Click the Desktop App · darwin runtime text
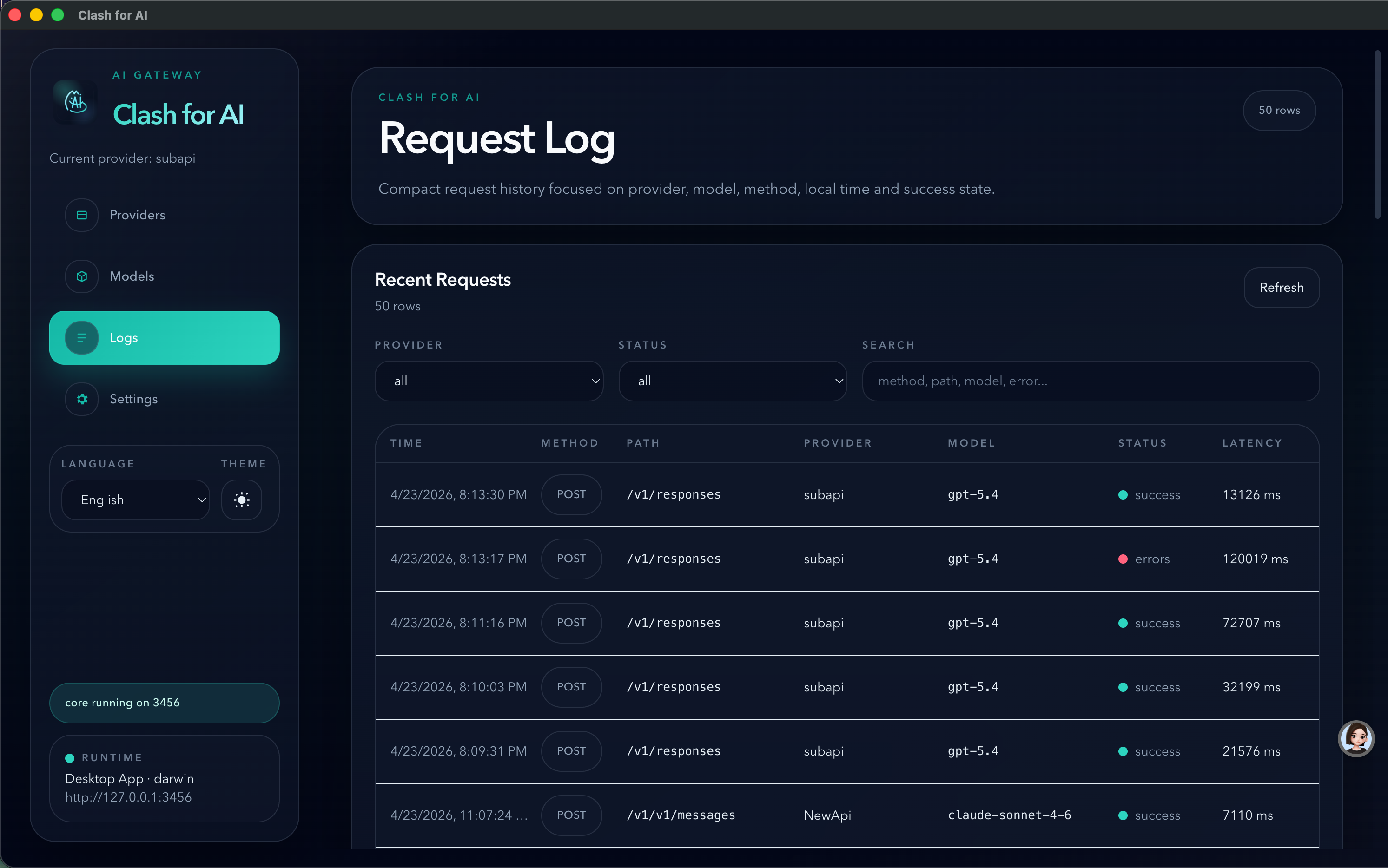 (129, 778)
